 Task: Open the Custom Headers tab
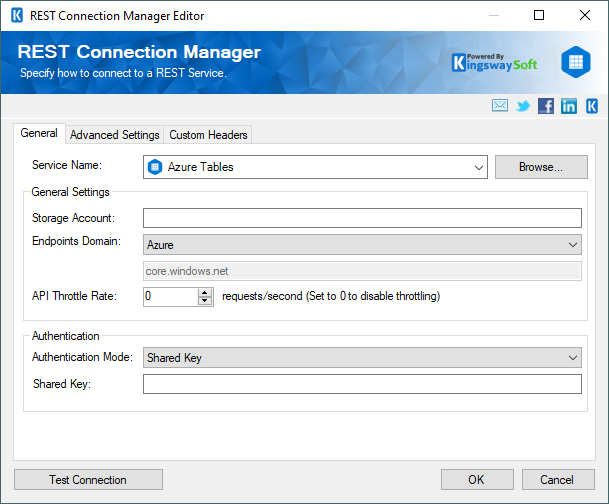pyautogui.click(x=208, y=135)
